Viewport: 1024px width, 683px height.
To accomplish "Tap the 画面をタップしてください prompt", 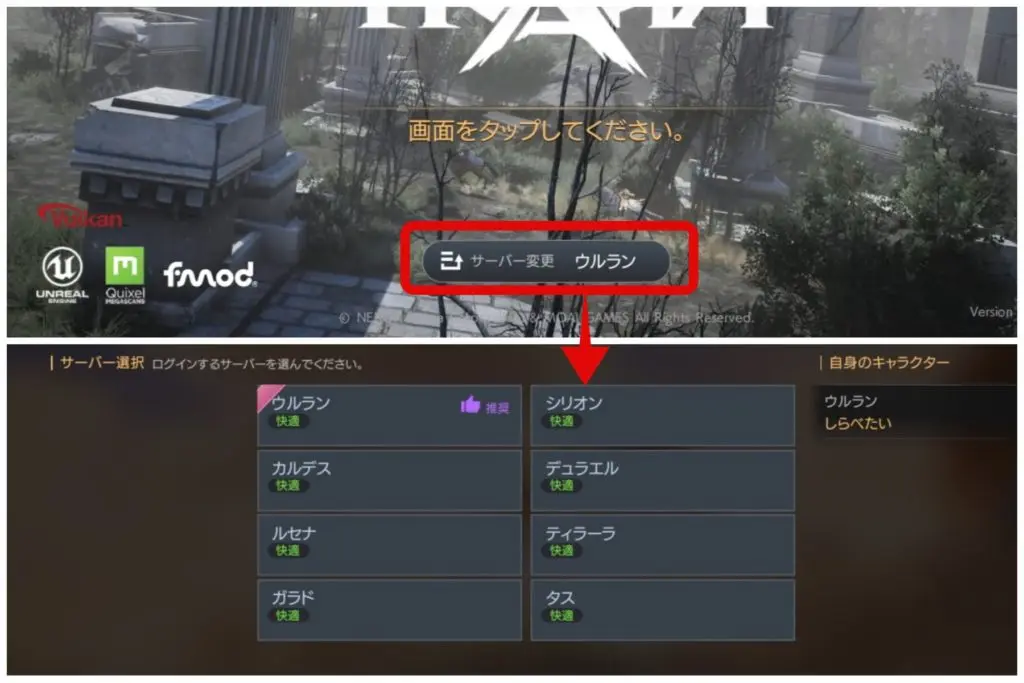I will point(546,131).
